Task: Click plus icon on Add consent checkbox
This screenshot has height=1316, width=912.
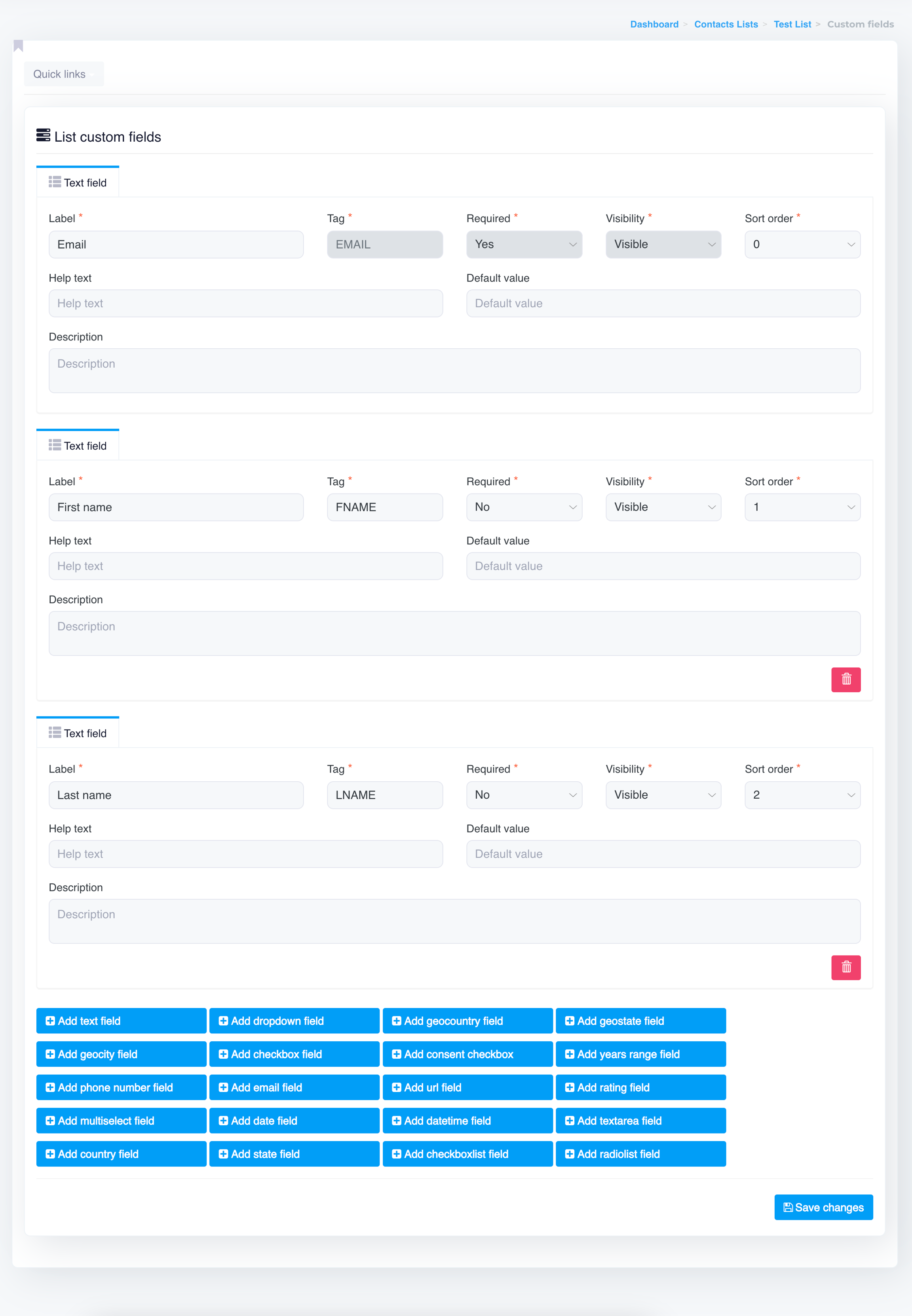Action: pyautogui.click(x=397, y=1054)
